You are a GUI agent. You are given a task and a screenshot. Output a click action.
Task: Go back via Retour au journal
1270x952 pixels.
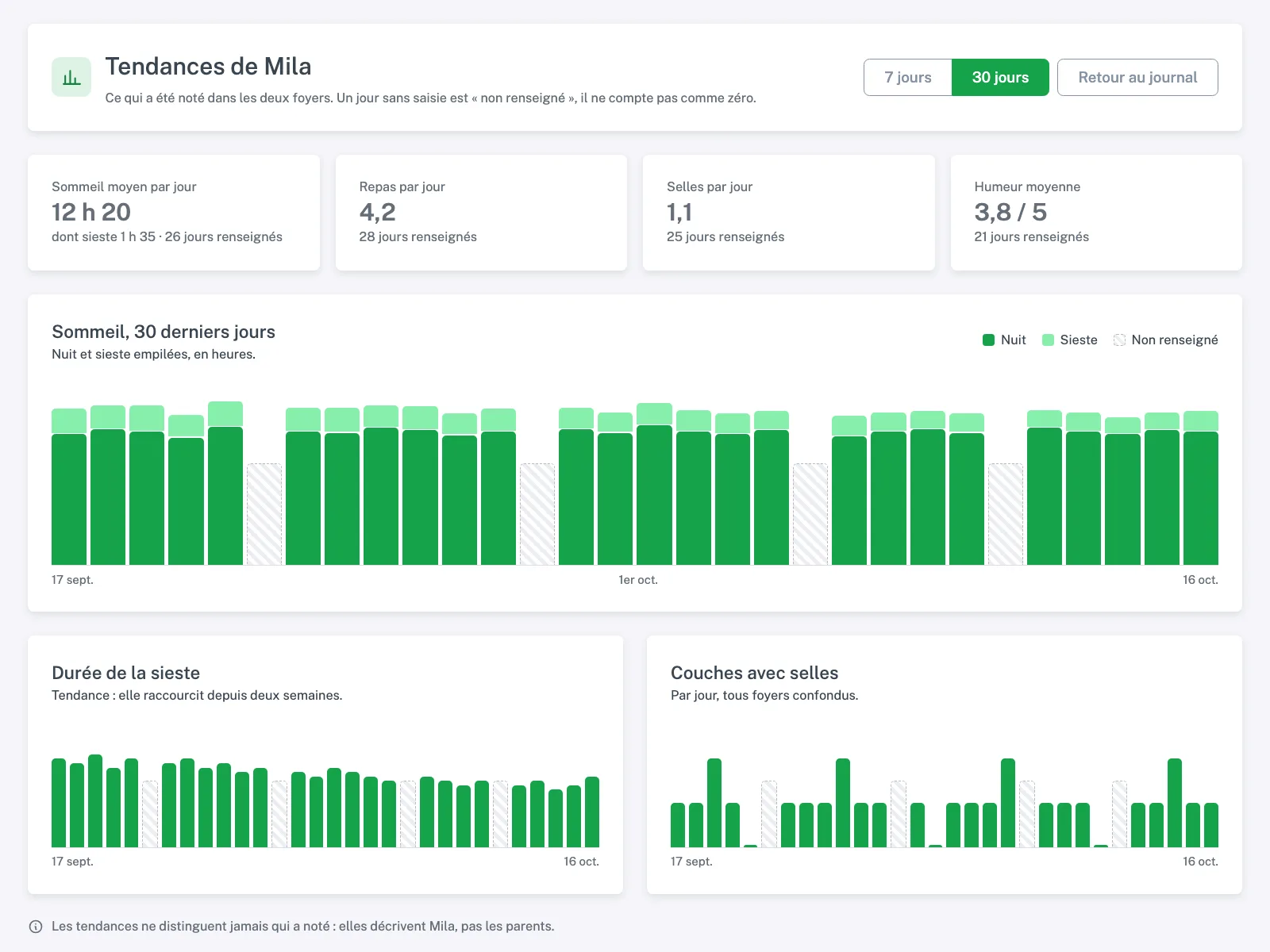1137,77
